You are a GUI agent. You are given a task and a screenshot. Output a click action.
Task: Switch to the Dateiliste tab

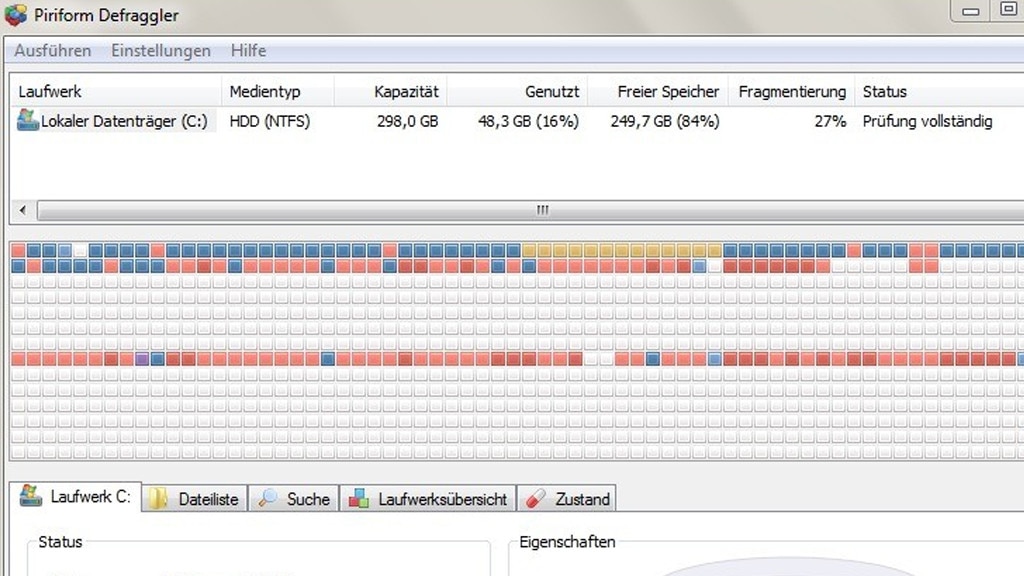194,499
